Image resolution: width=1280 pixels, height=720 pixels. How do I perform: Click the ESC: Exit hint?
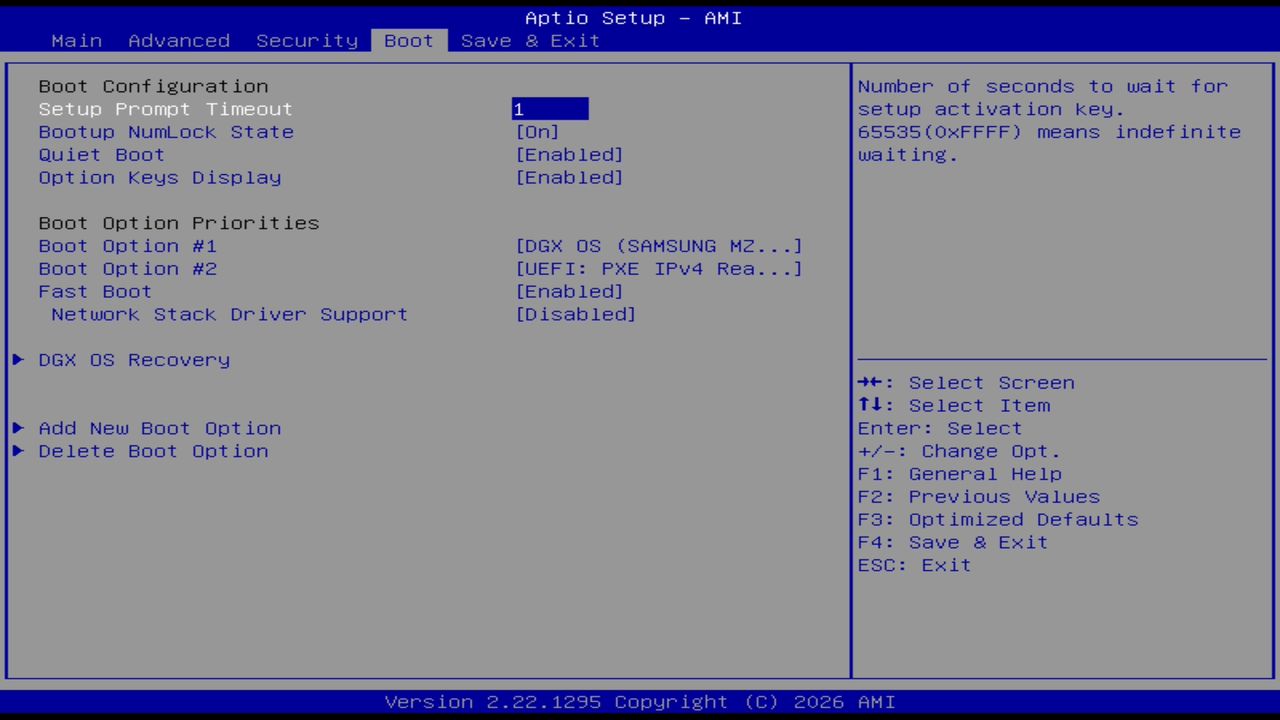(x=915, y=566)
